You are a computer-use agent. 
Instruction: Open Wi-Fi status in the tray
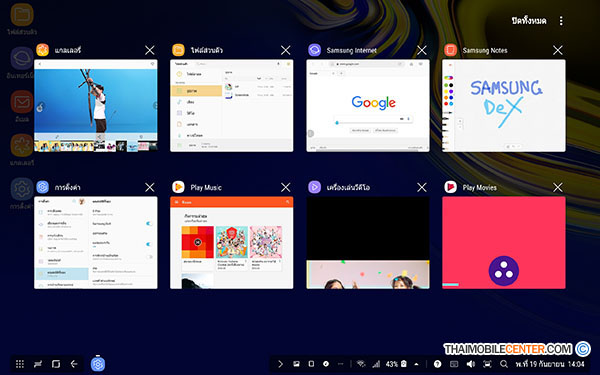pos(360,364)
